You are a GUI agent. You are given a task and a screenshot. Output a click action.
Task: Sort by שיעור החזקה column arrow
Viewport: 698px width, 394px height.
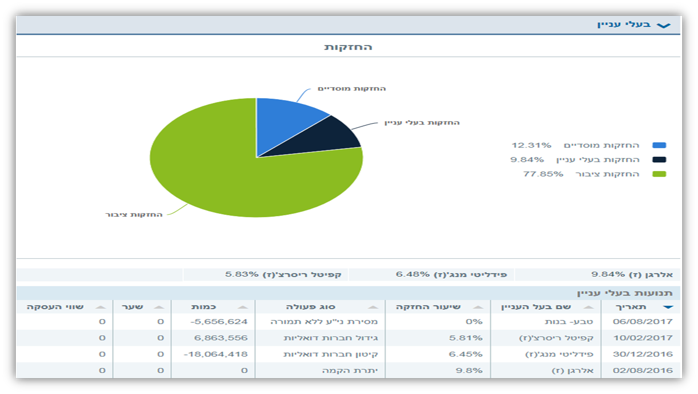pos(478,307)
